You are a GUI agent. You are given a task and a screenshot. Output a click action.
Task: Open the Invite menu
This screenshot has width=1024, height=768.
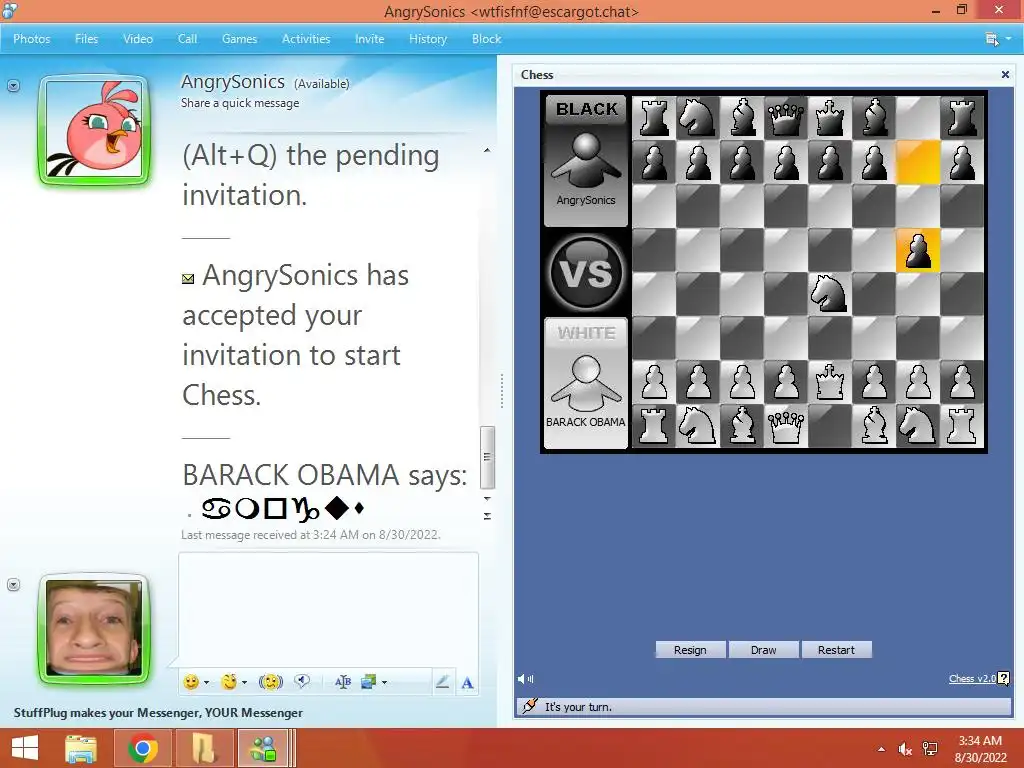(369, 39)
